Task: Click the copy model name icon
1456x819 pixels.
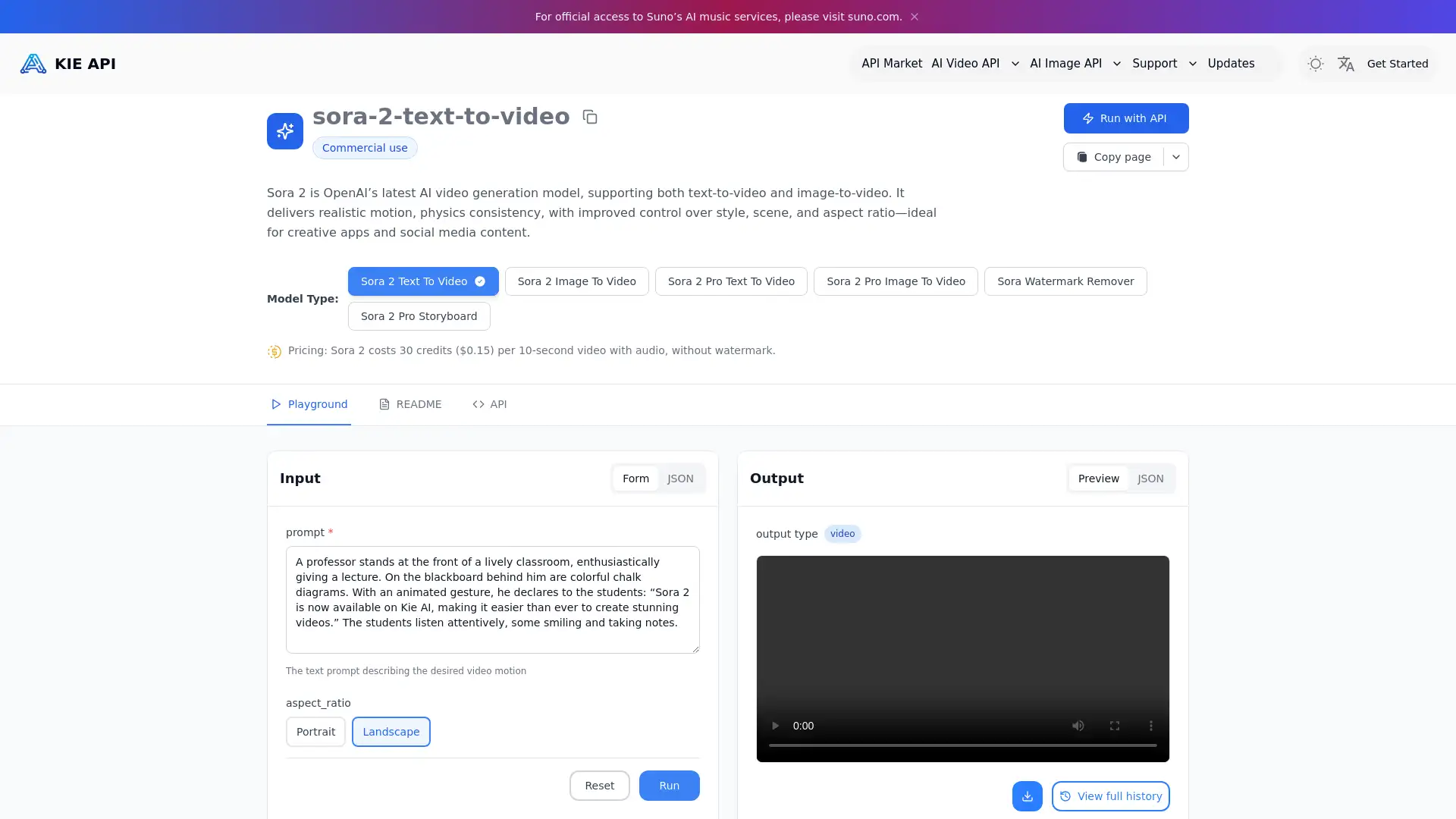Action: click(x=590, y=117)
